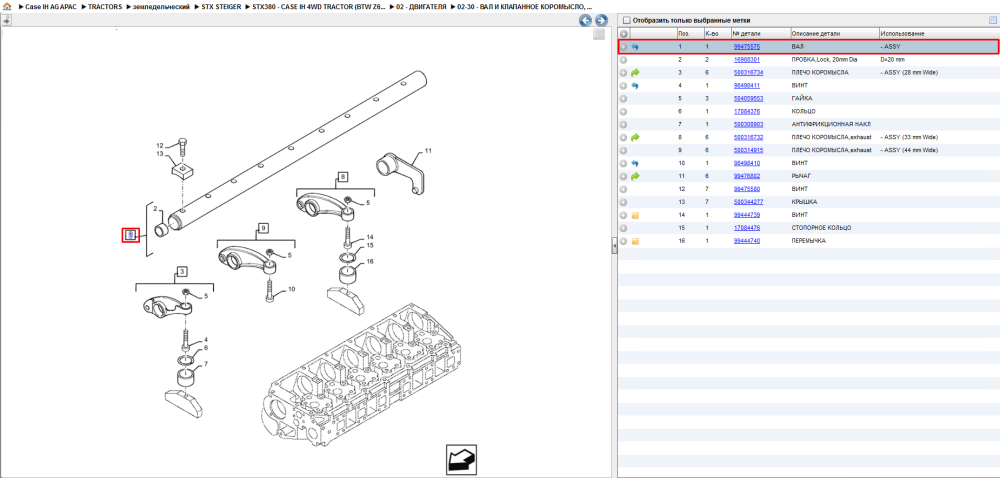
Task: Collapse the parts panel using the splitter arrow
Action: coord(614,244)
